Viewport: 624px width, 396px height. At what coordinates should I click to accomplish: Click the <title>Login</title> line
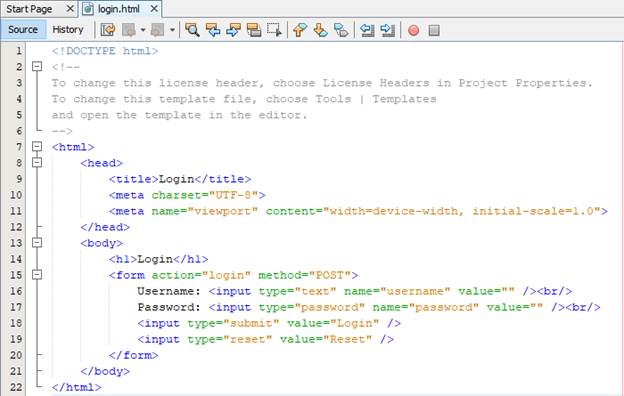coord(180,179)
